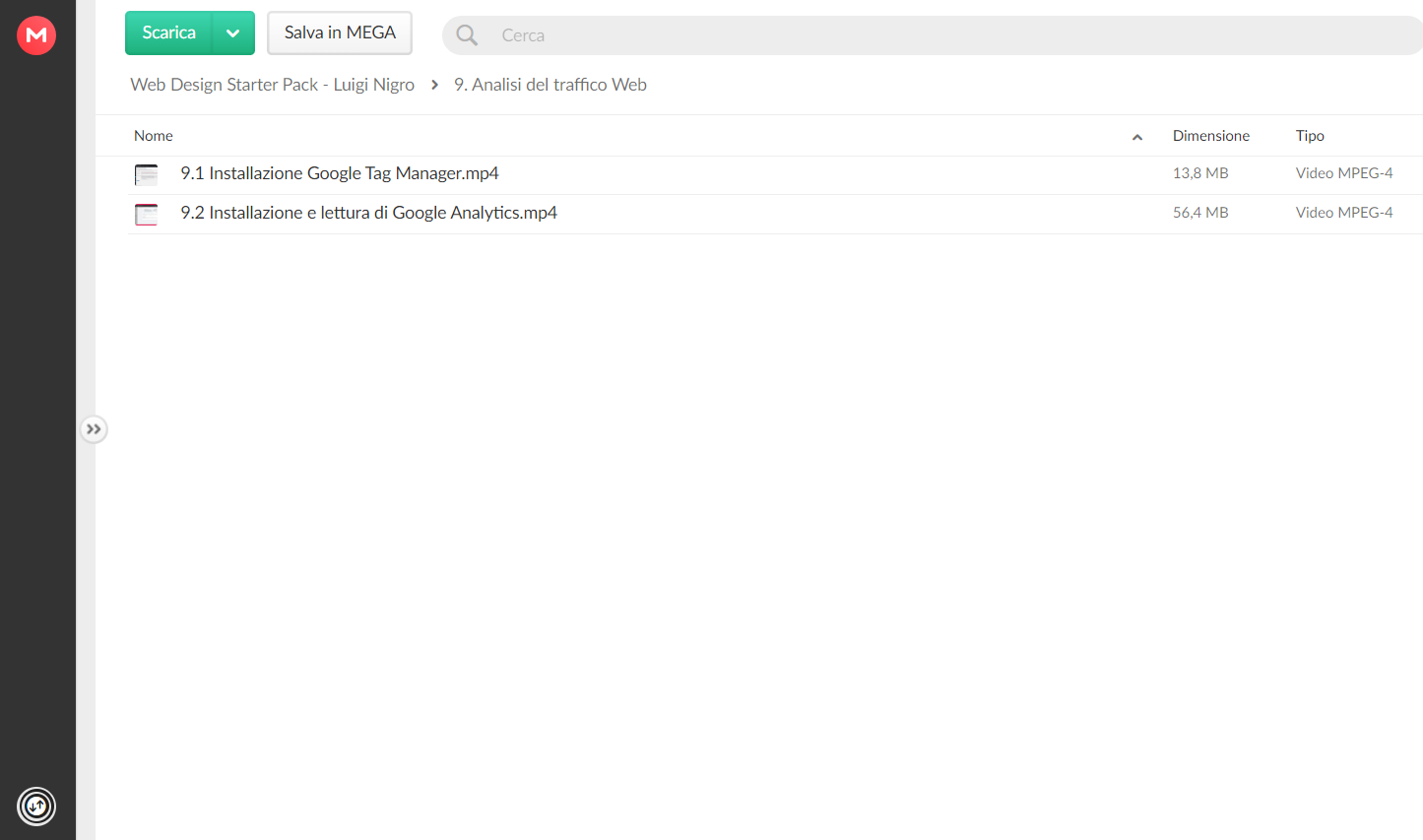Click the 9.2 Google Analytics video thumbnail icon
Screen dimensions: 1423x840
147,215
